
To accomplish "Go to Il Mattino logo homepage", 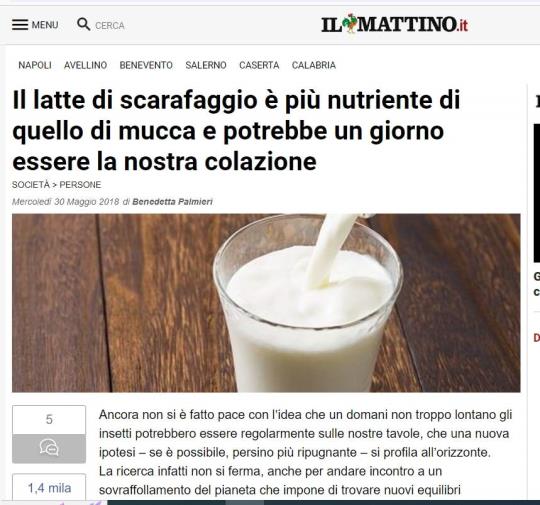I will (x=394, y=24).
